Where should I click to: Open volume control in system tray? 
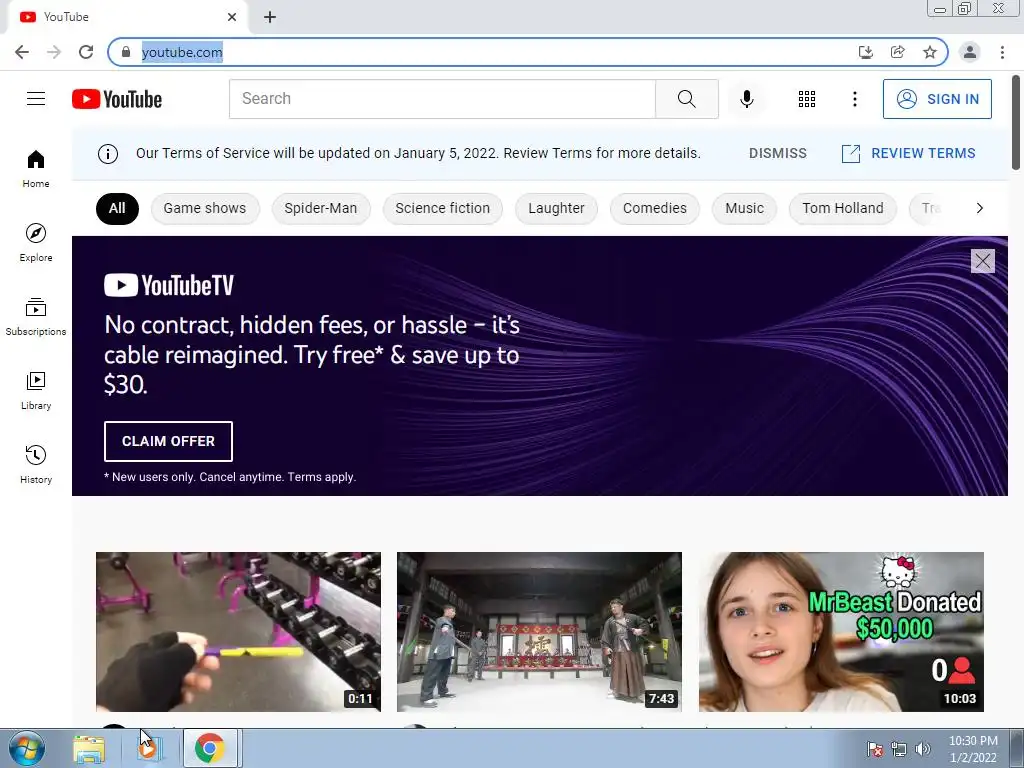(x=922, y=749)
